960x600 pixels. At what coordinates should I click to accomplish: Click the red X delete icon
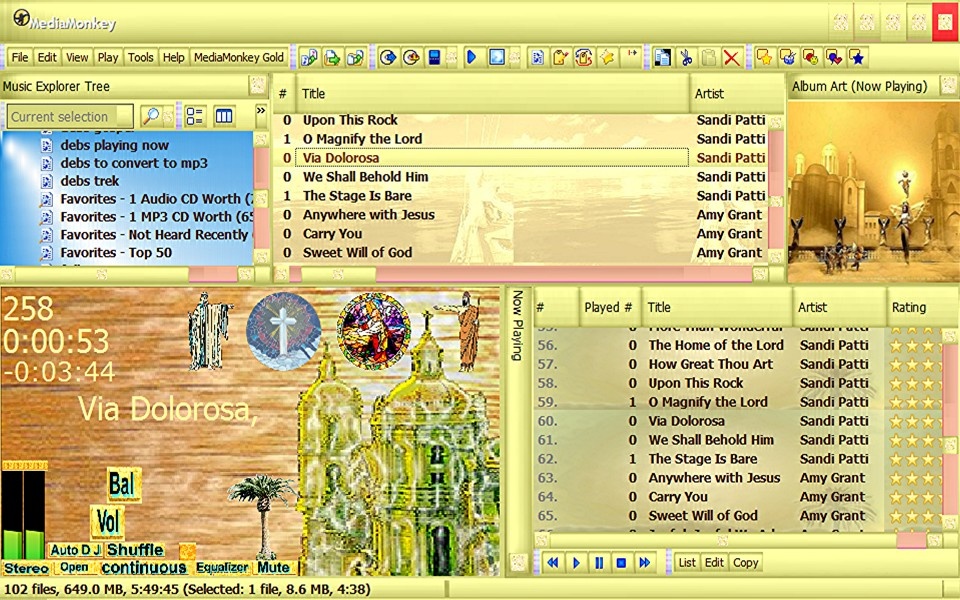pos(732,58)
